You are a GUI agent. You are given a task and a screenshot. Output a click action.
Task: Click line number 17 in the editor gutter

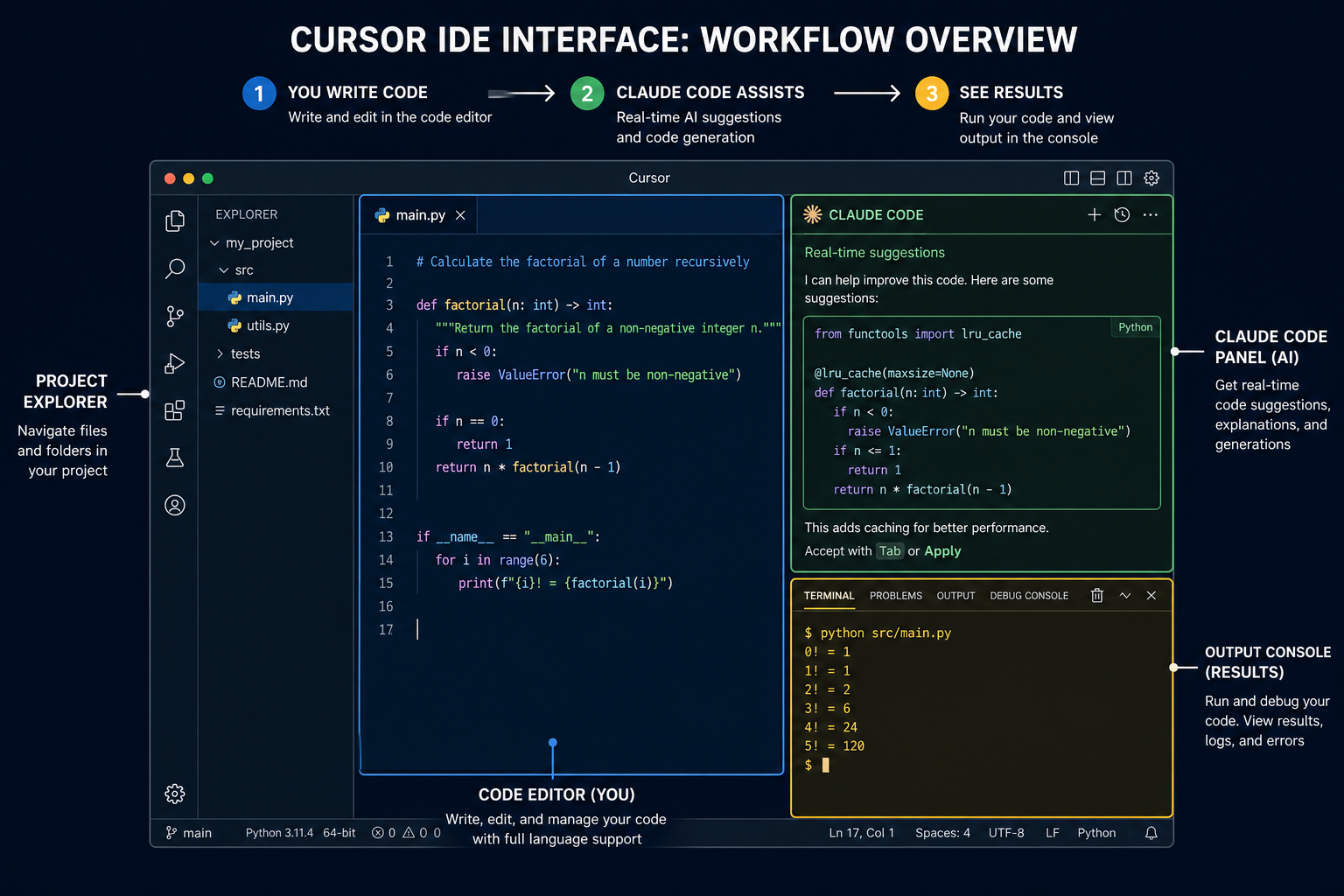tap(386, 630)
